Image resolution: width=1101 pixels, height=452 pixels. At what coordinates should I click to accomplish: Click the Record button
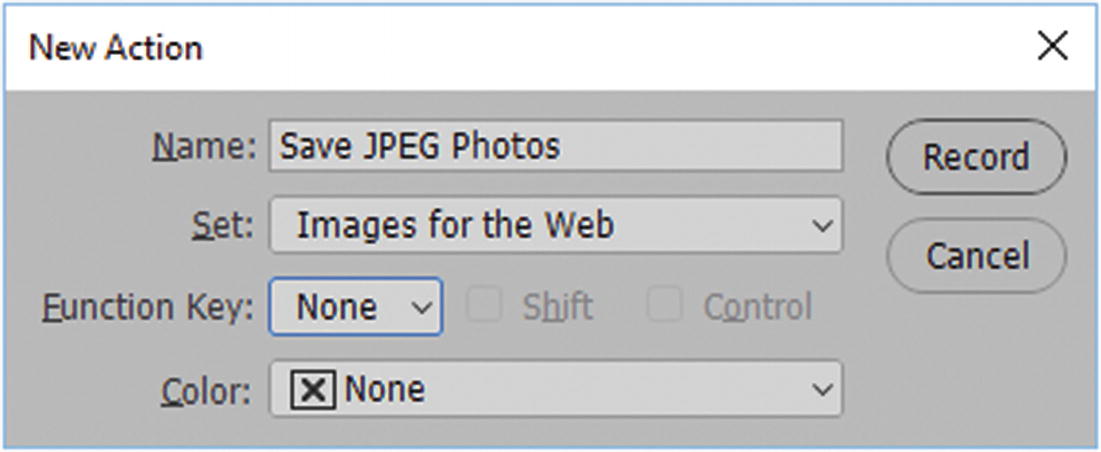tap(975, 157)
